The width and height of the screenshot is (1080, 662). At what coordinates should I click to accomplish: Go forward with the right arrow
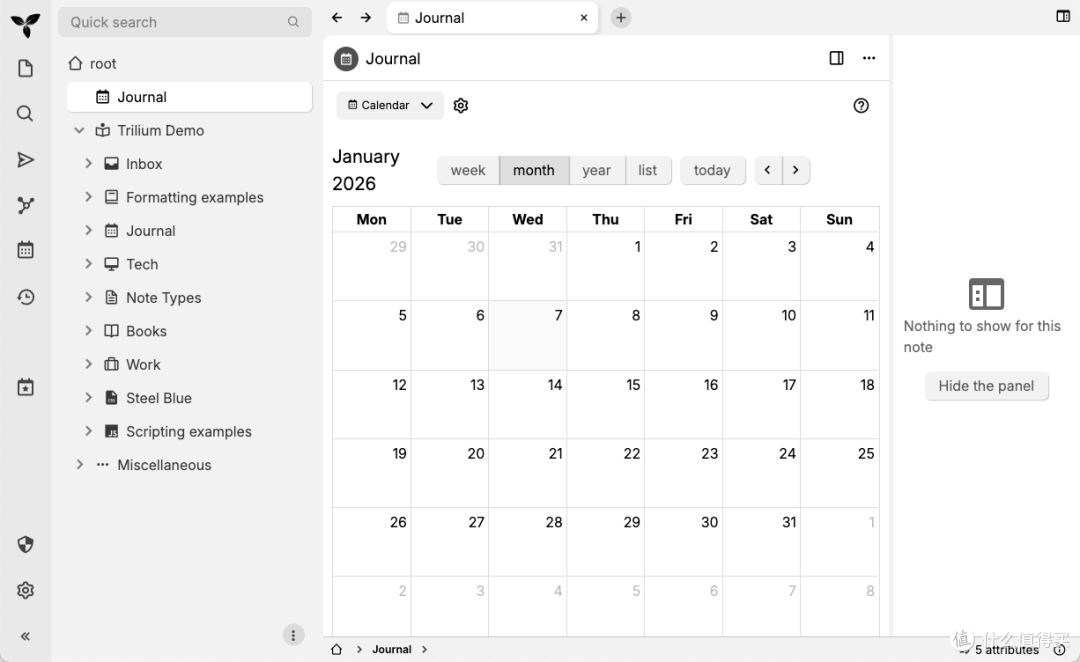366,18
